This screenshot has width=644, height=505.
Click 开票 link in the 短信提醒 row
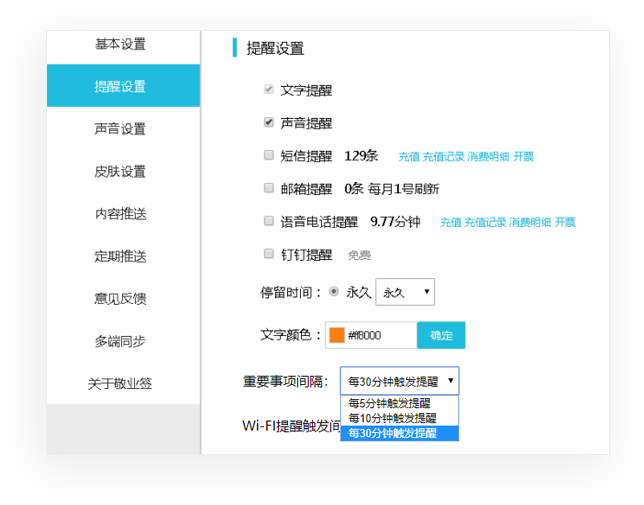click(524, 156)
